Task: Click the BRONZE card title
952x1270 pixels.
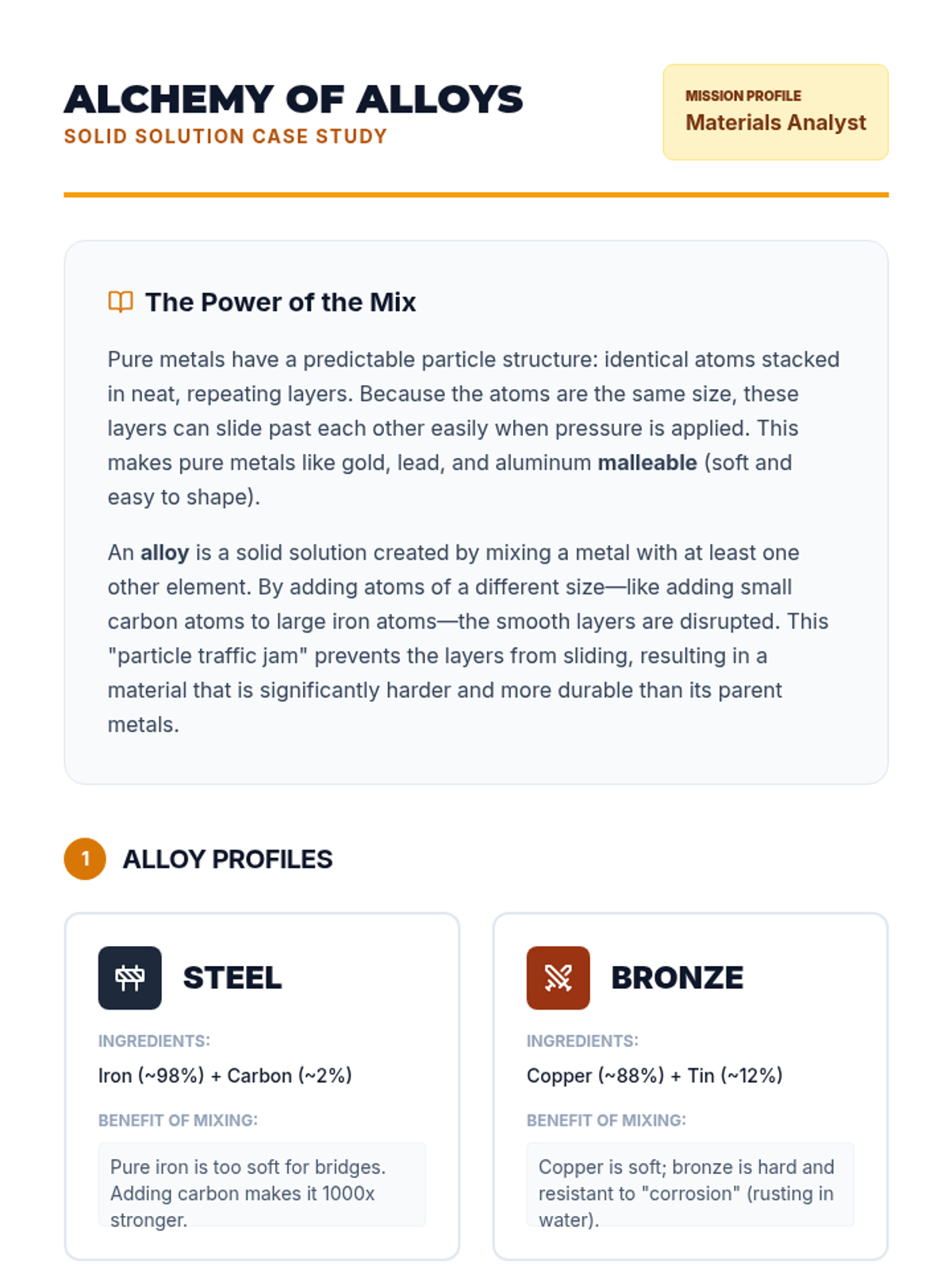Action: [678, 978]
